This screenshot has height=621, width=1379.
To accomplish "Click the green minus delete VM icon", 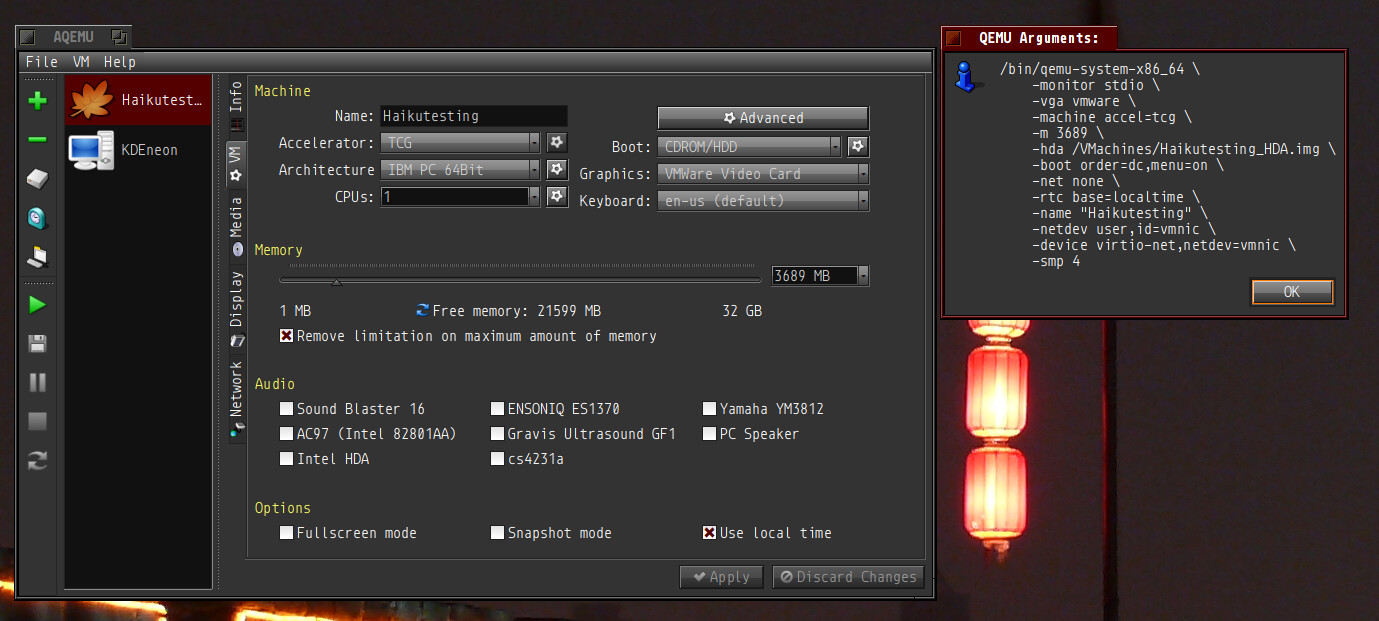I will point(37,140).
